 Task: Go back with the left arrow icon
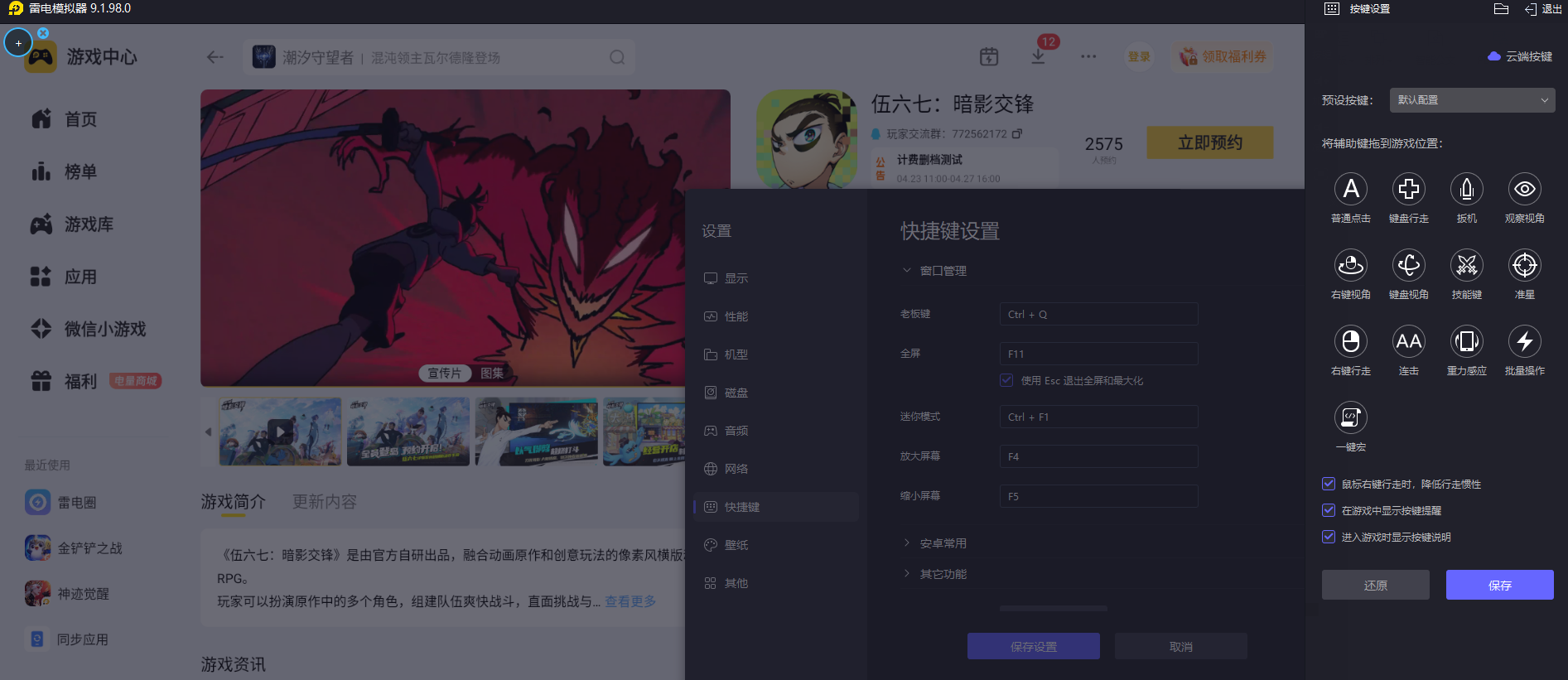(215, 57)
